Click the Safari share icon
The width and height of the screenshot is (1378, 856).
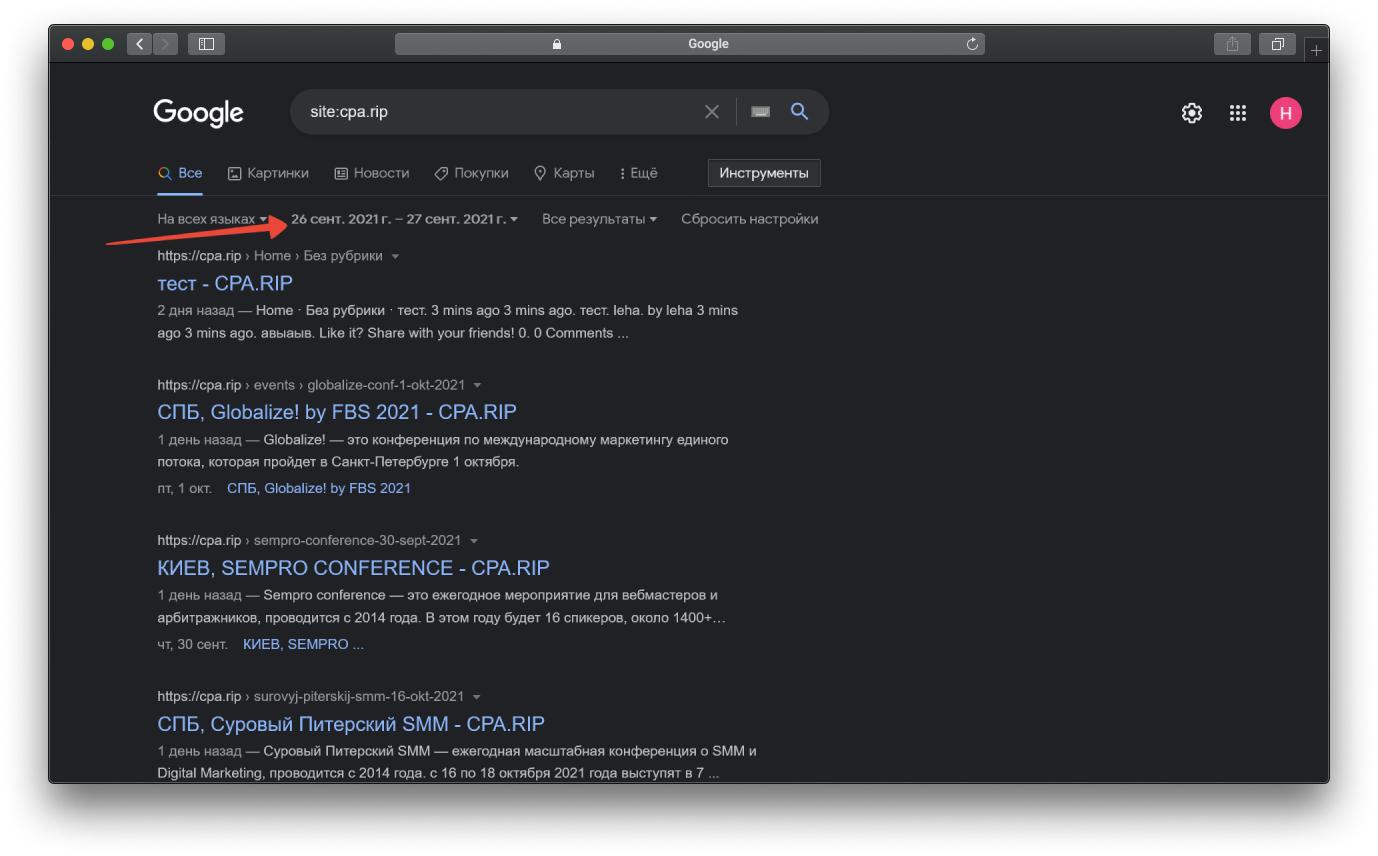click(x=1232, y=44)
